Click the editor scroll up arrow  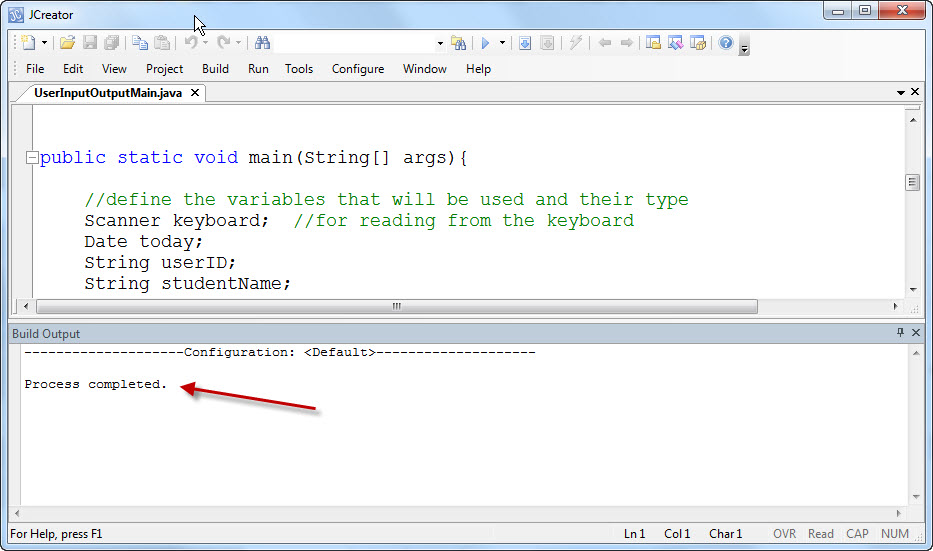(x=913, y=120)
